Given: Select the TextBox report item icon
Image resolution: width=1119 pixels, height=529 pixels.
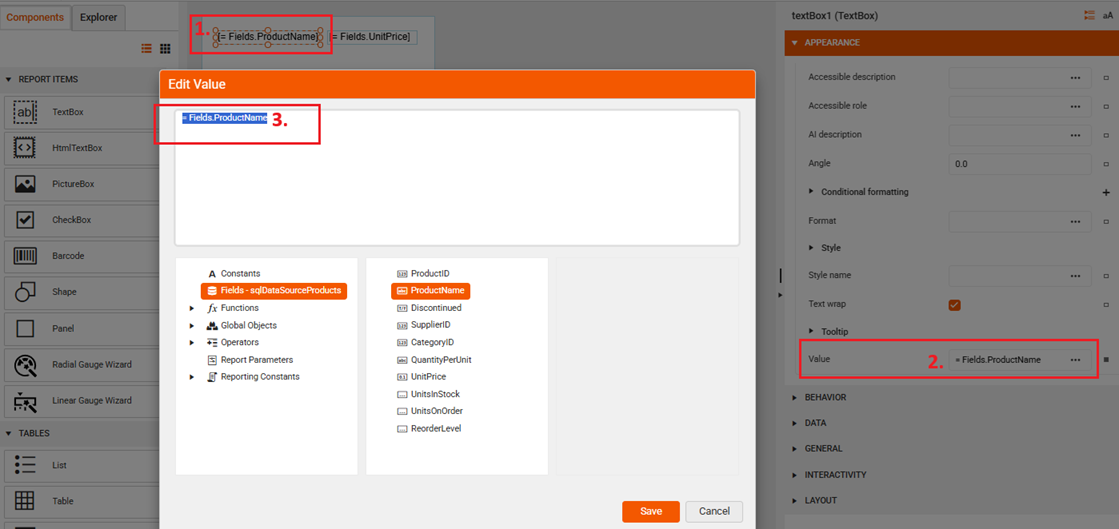Looking at the screenshot, I should coord(25,112).
